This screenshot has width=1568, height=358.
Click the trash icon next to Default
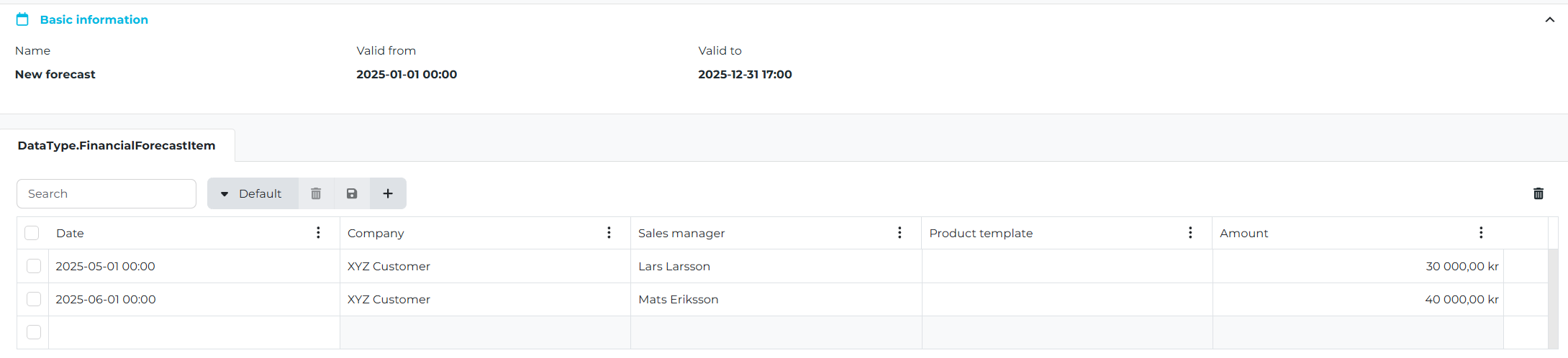tap(316, 193)
